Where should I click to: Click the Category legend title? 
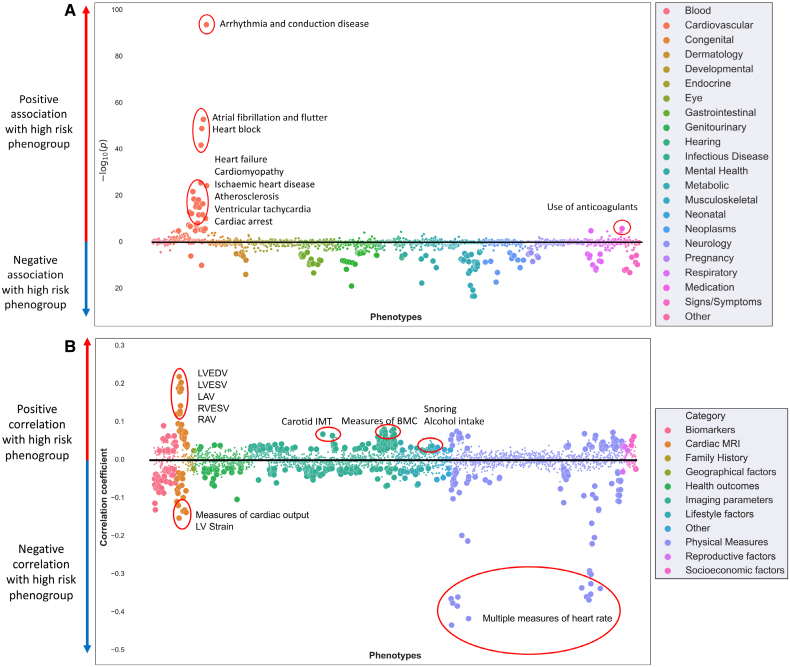click(x=705, y=416)
